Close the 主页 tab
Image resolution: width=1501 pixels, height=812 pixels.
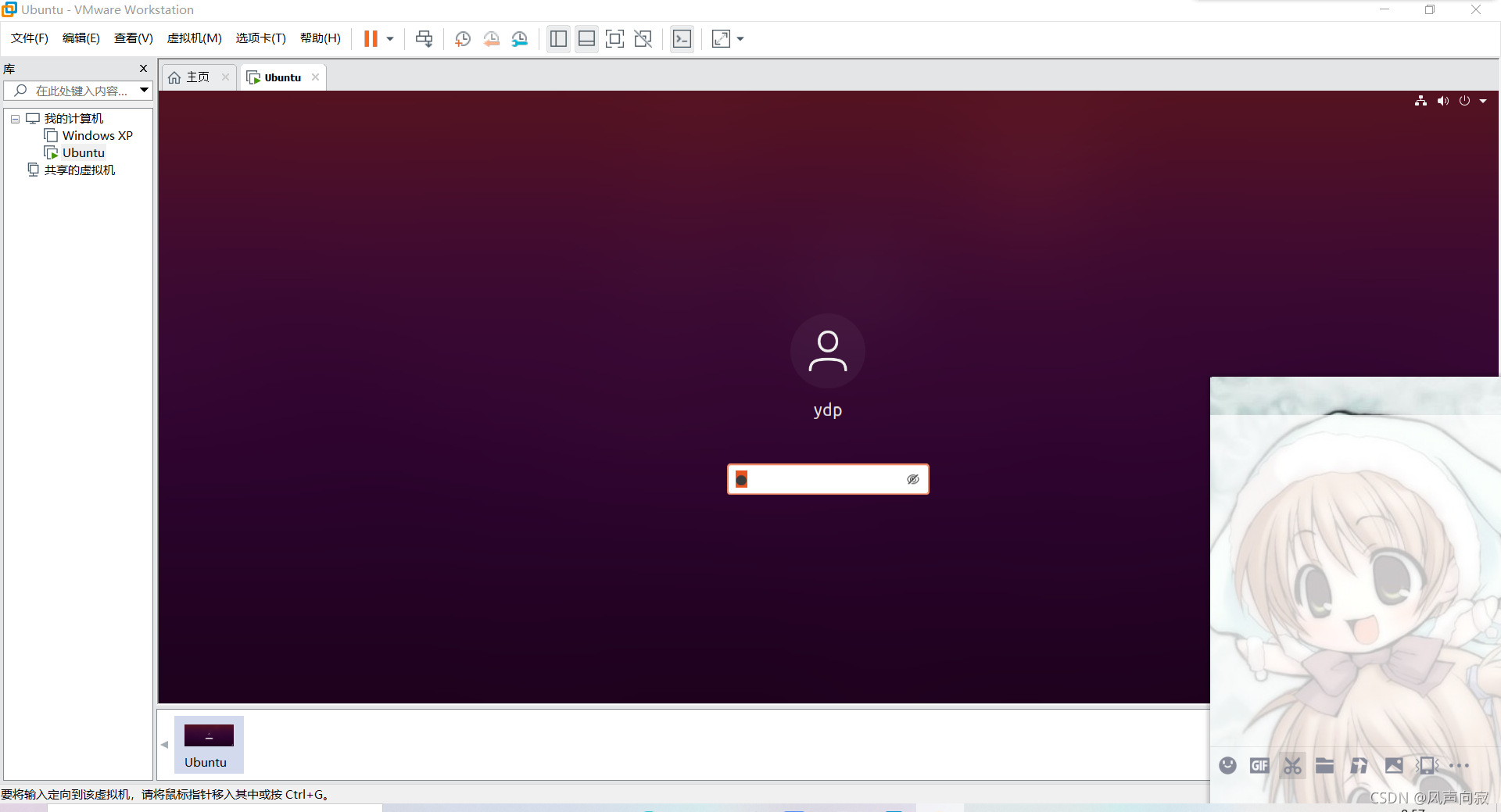click(225, 77)
